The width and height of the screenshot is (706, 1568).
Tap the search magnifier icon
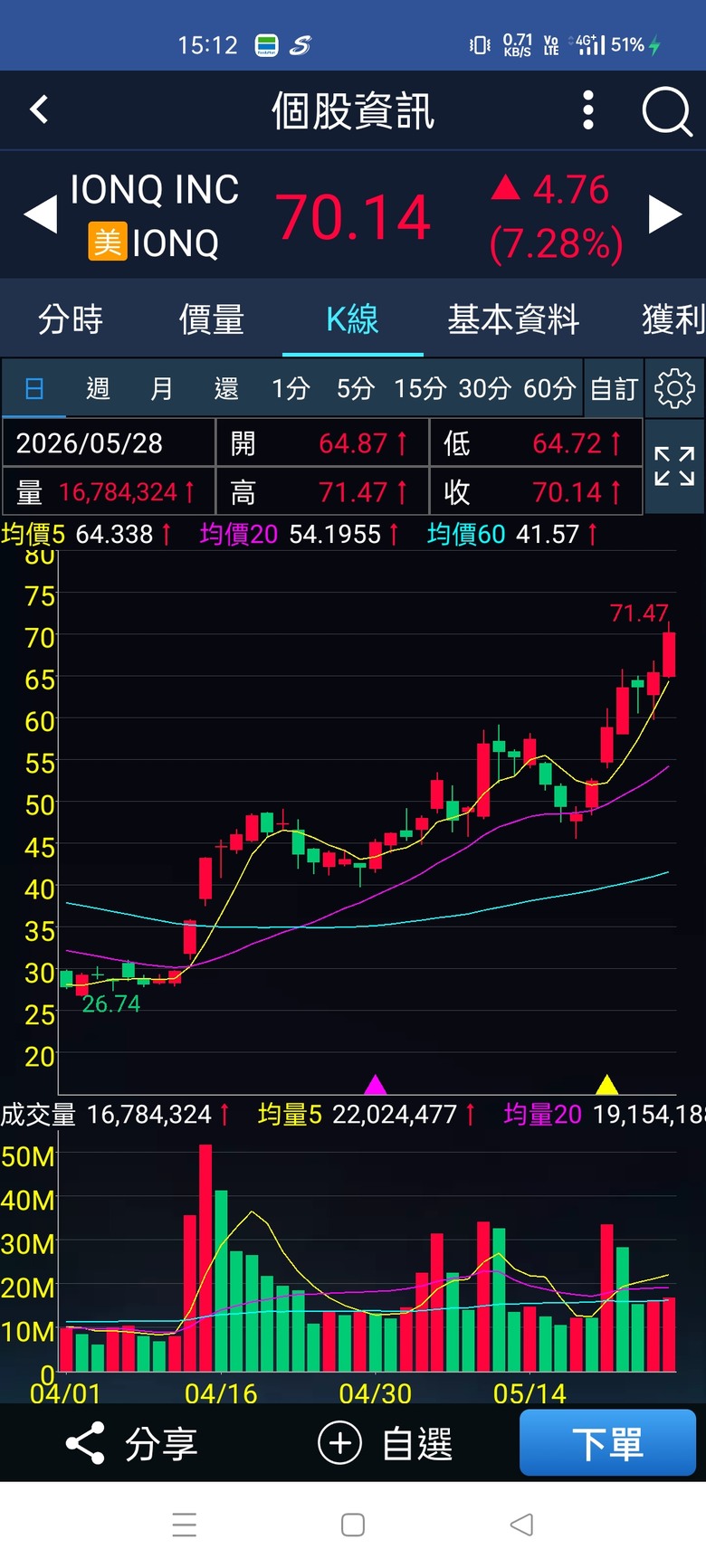[x=667, y=111]
